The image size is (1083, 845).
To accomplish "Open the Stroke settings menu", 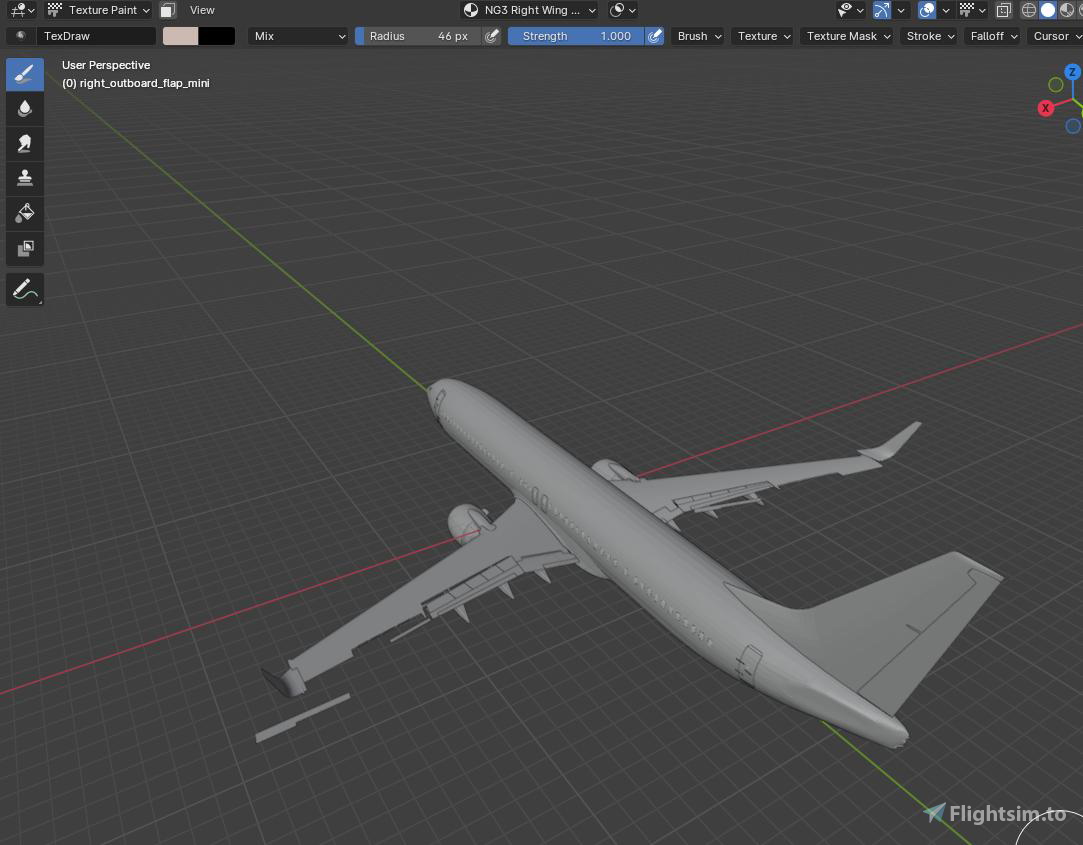I will click(x=928, y=36).
